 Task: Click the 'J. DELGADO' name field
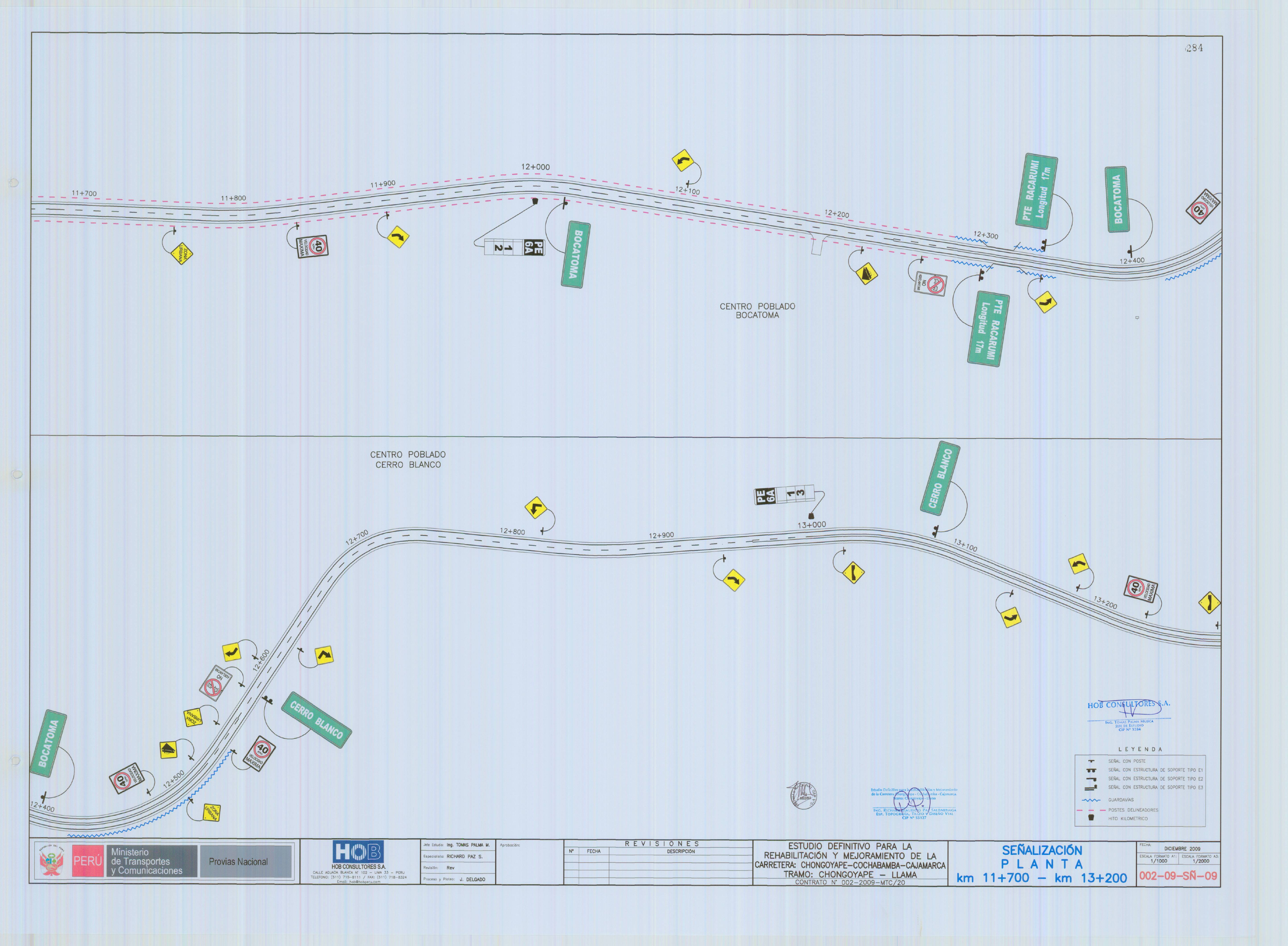pos(472,879)
